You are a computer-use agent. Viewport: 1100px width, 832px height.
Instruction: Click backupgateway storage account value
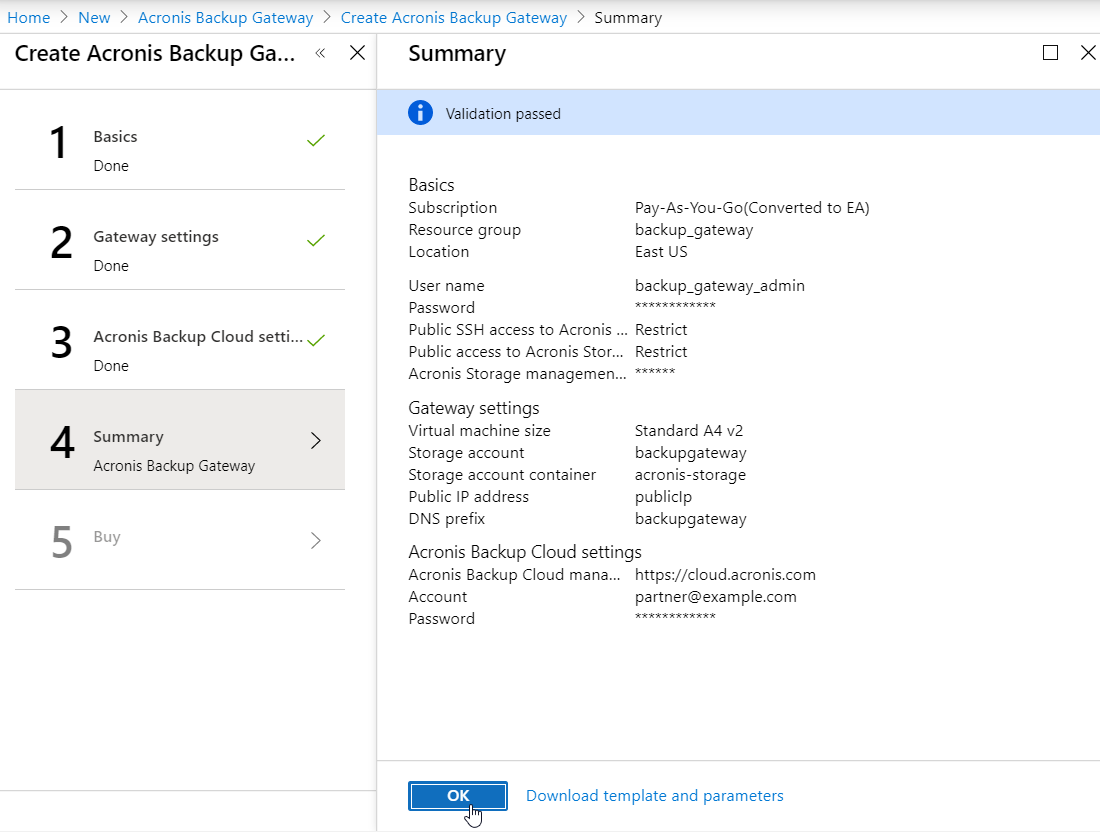(690, 453)
